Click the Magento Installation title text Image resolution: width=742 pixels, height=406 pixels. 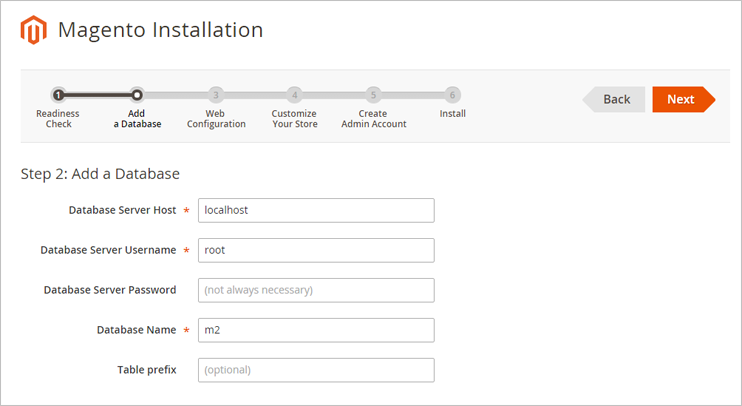(160, 30)
